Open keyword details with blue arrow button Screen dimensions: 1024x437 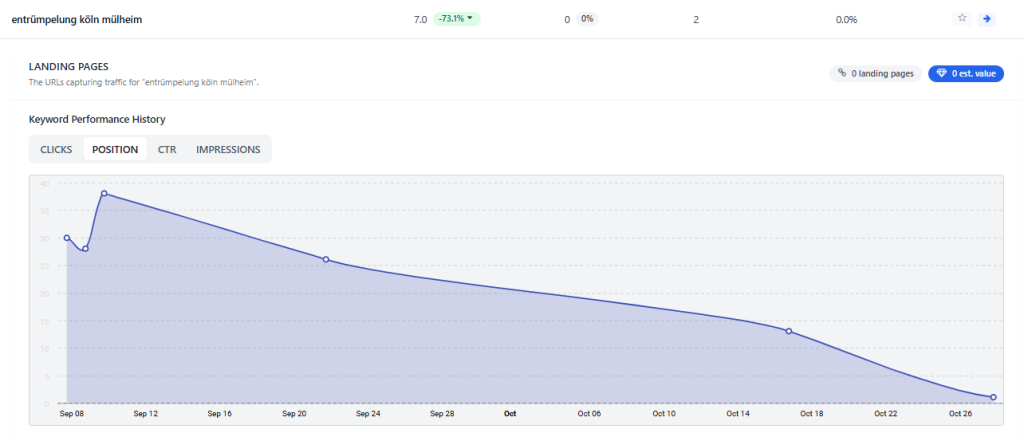(987, 19)
